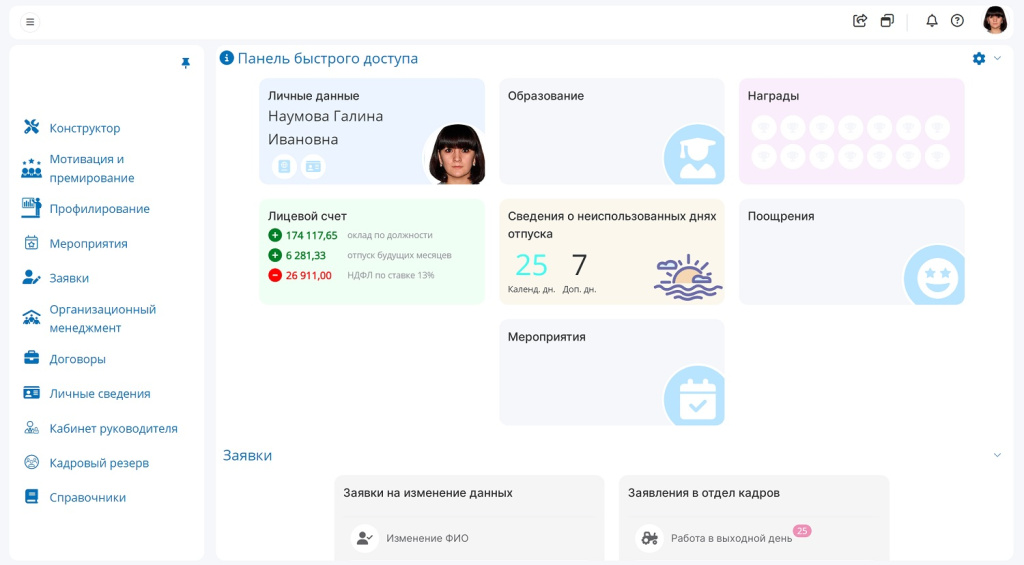
Task: Click the first trophy badge in Награды
Action: coord(764,128)
